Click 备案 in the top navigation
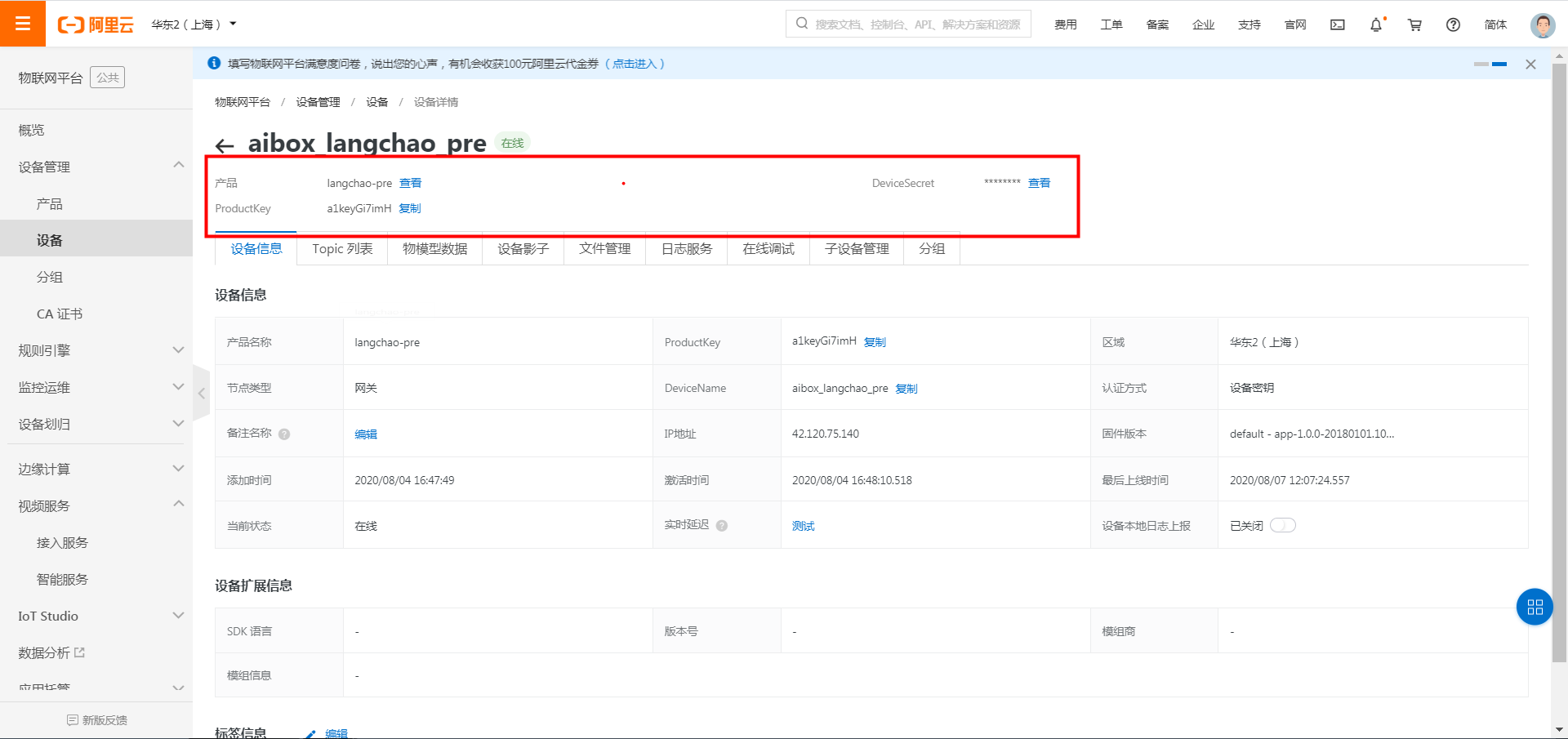 point(1157,24)
